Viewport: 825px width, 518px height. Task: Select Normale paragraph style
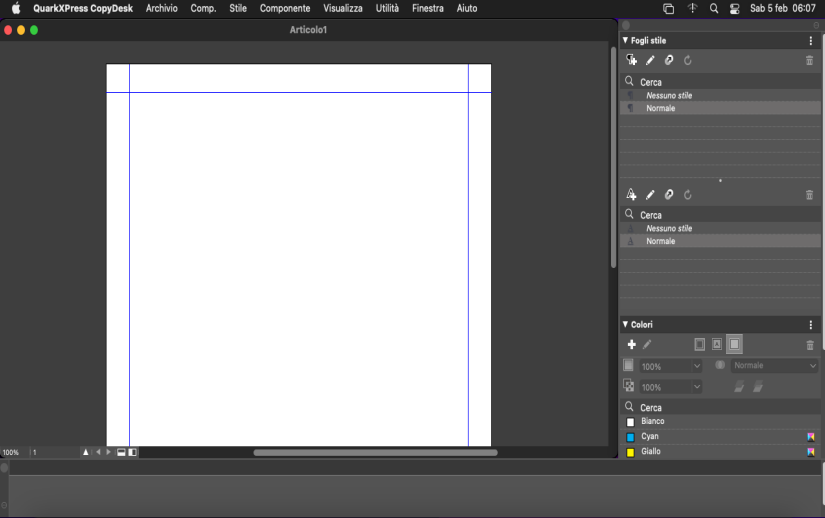(x=720, y=108)
